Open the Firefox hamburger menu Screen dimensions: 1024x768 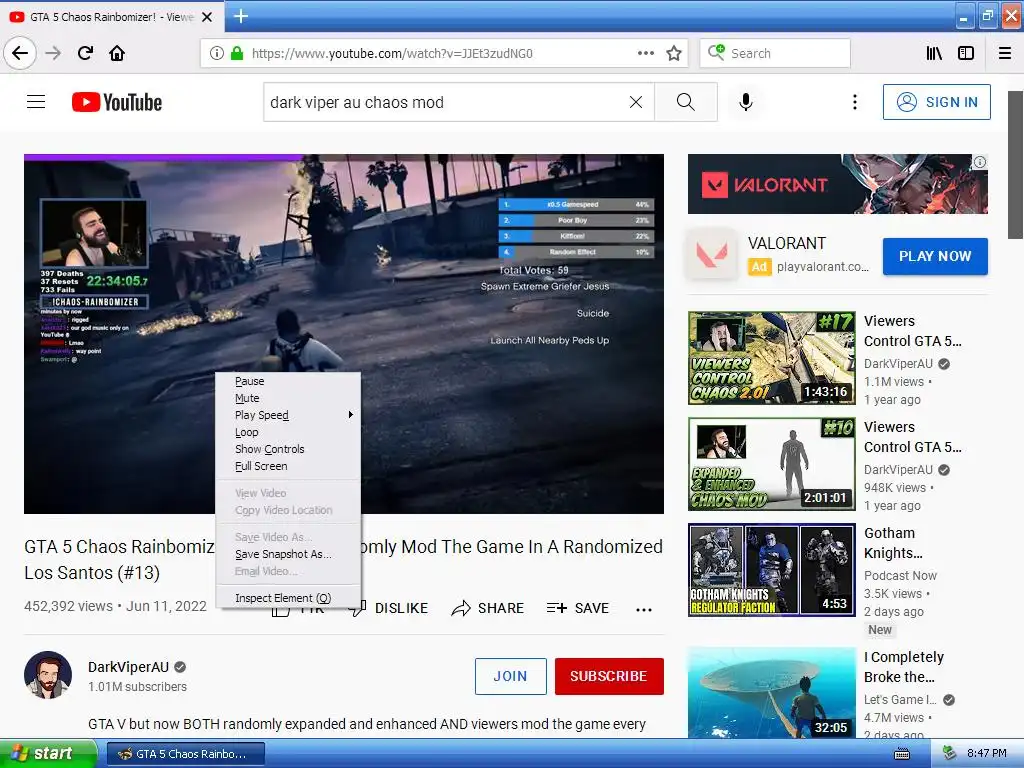(1005, 53)
